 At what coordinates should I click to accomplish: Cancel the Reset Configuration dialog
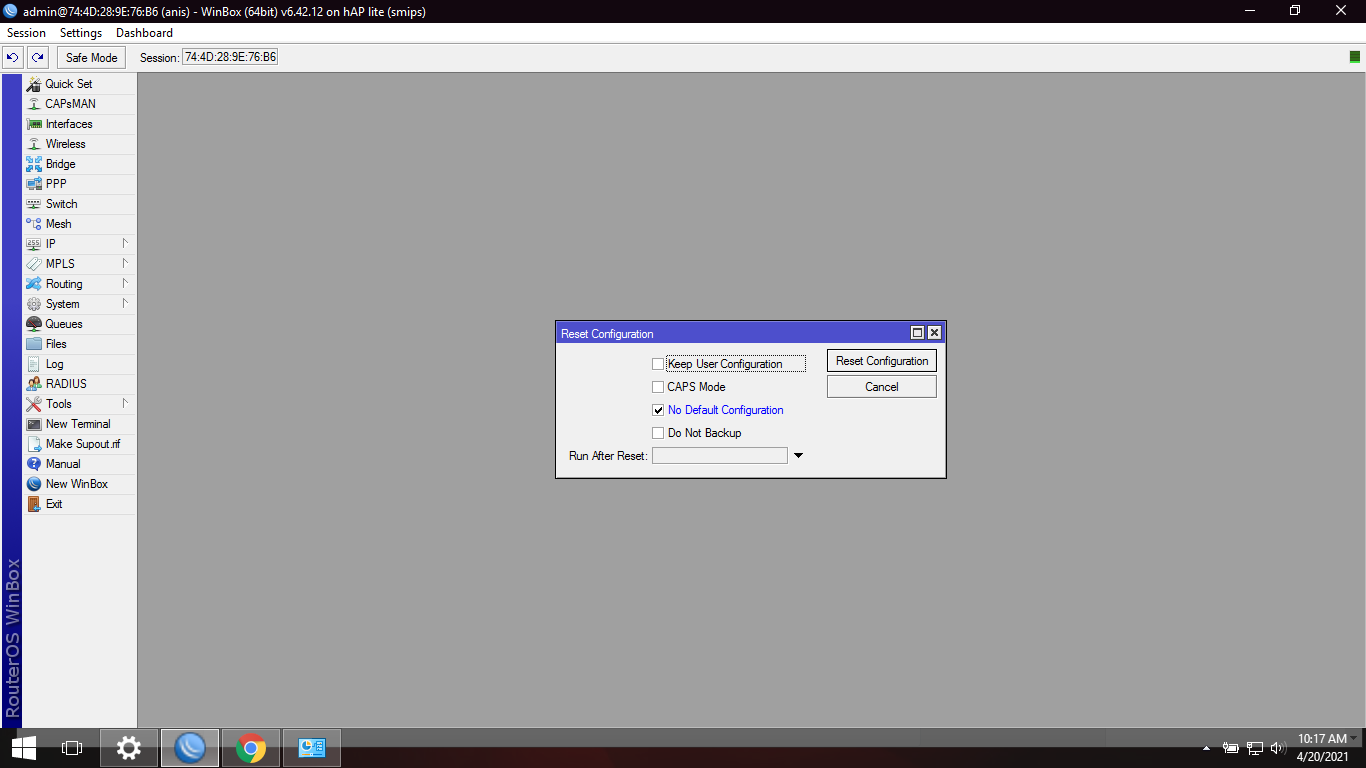tap(881, 386)
